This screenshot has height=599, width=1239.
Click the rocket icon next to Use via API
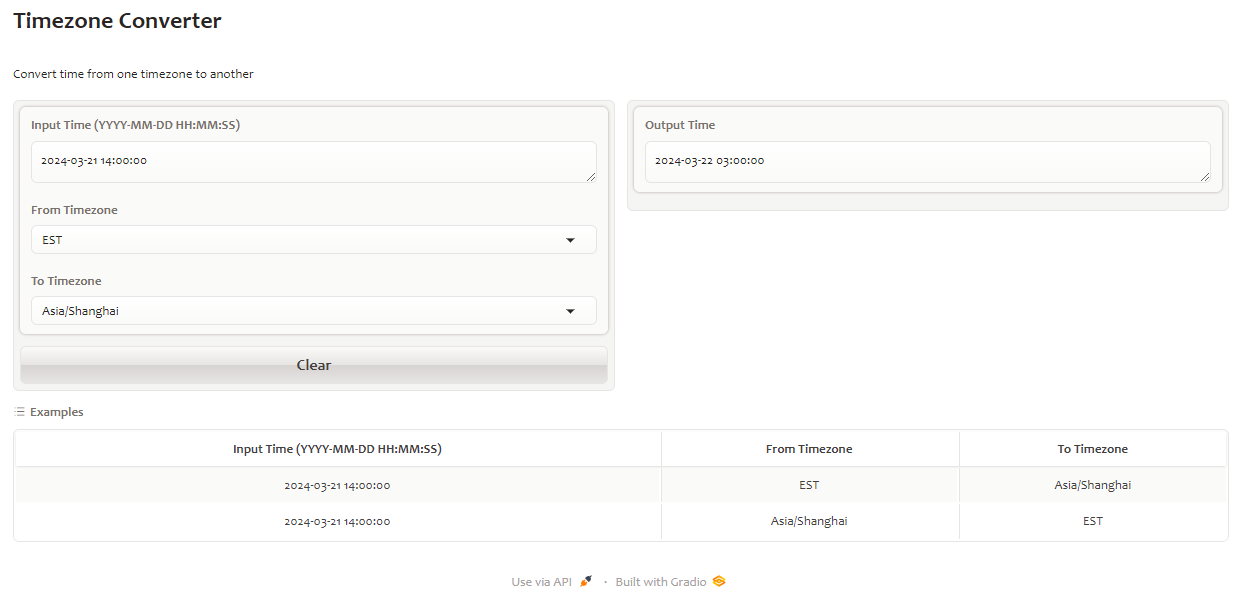tap(586, 581)
